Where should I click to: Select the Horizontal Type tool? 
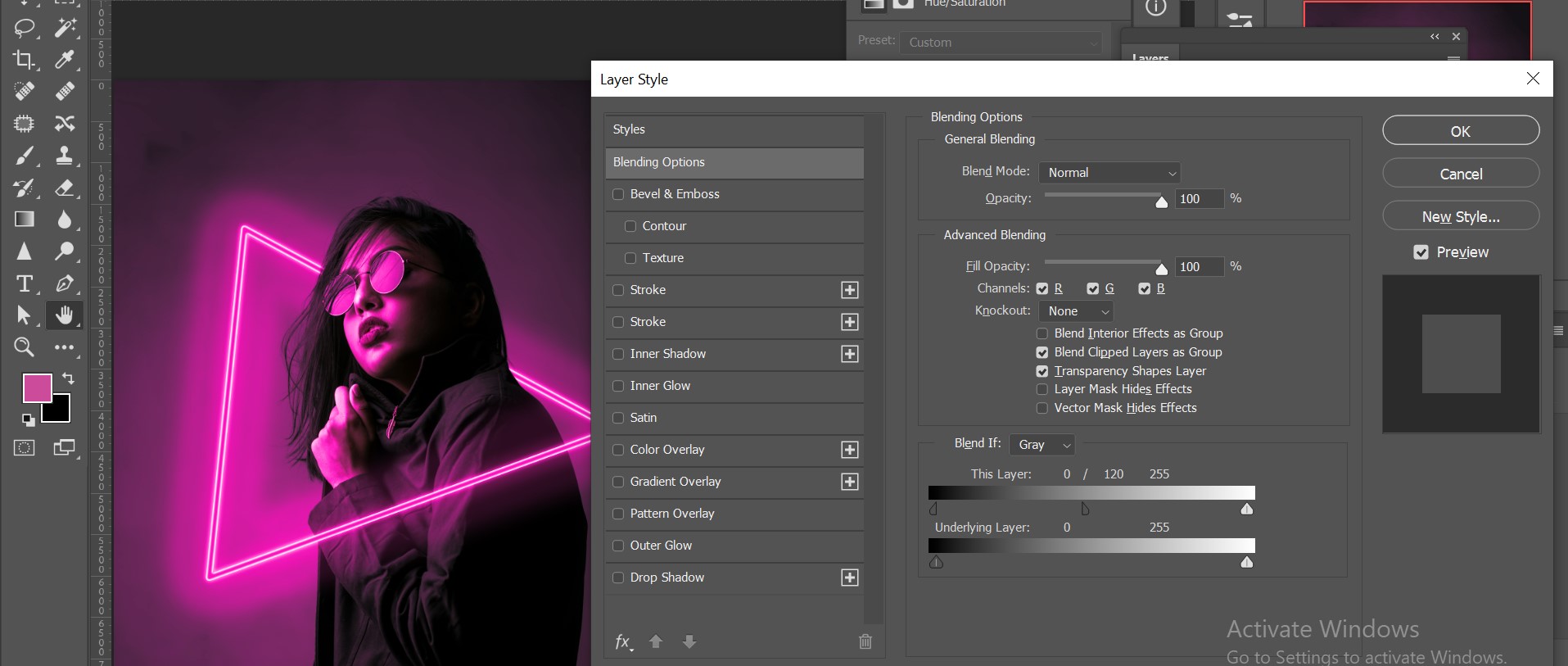point(24,284)
